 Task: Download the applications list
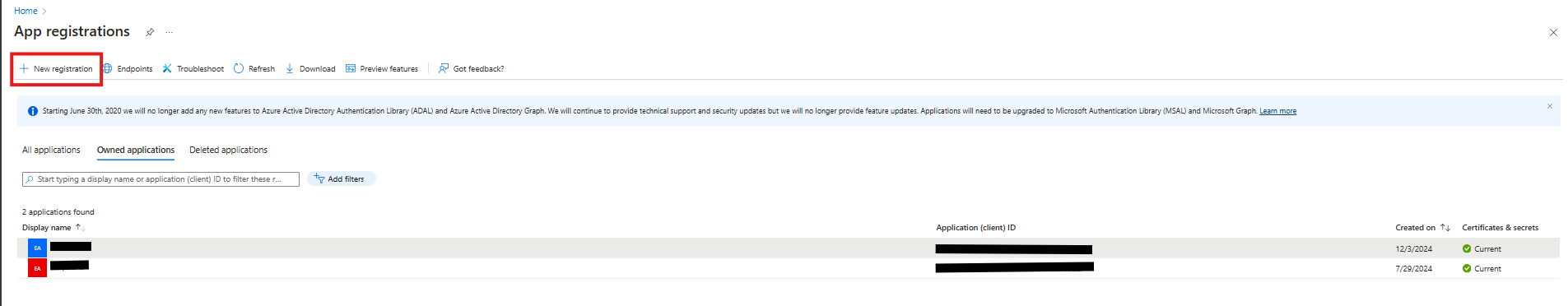point(310,69)
